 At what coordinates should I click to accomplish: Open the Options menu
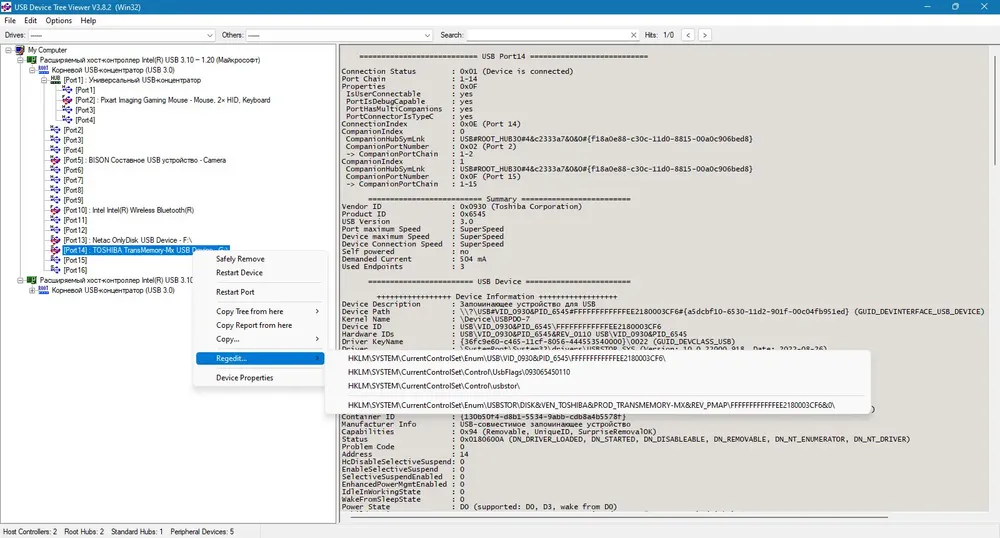(x=59, y=20)
